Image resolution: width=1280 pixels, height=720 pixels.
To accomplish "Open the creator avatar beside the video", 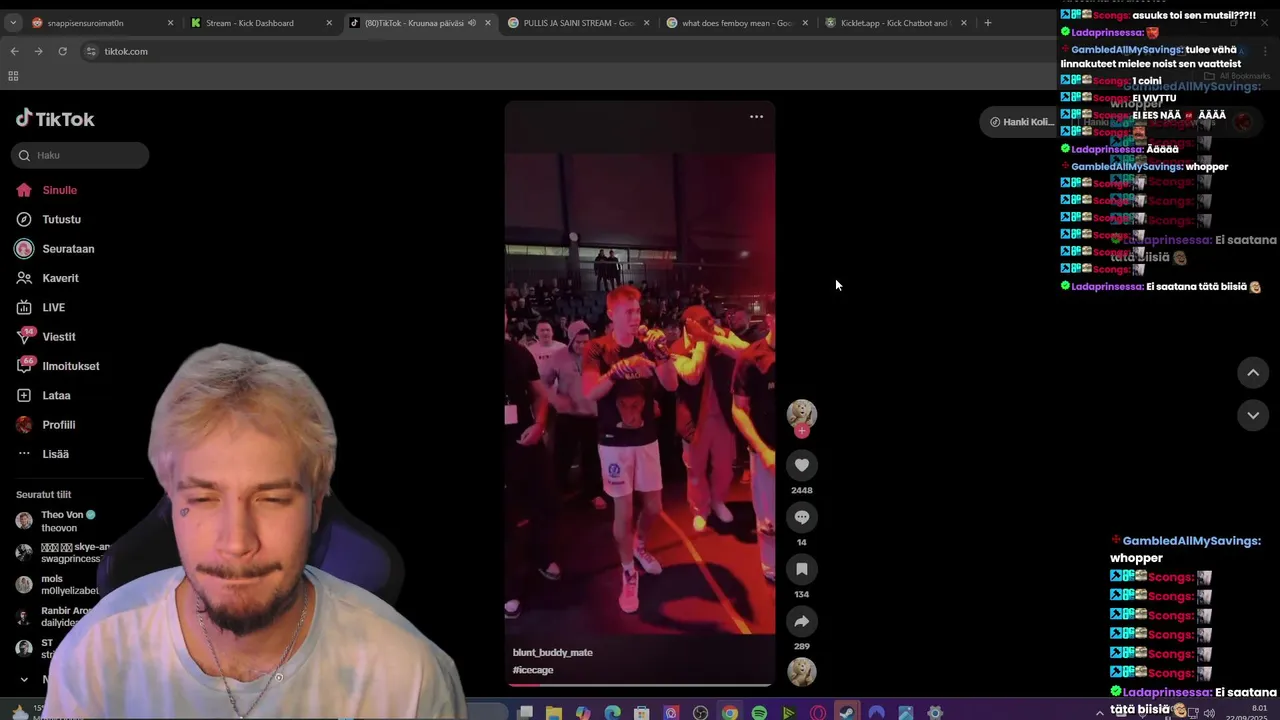I will [801, 413].
